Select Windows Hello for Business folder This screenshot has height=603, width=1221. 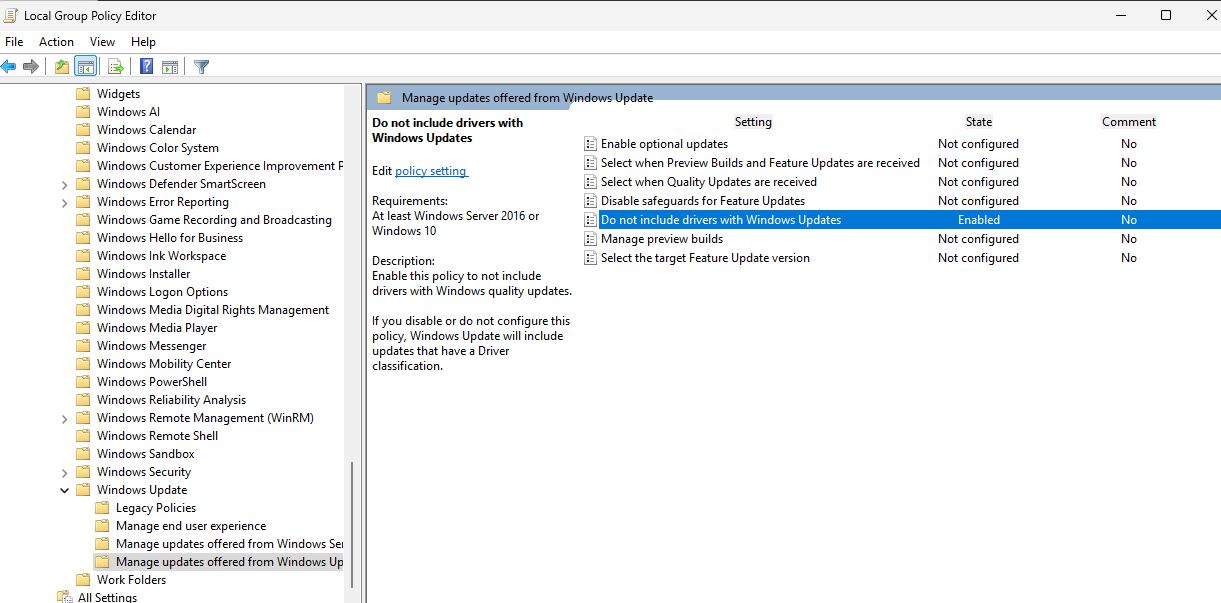click(x=170, y=238)
